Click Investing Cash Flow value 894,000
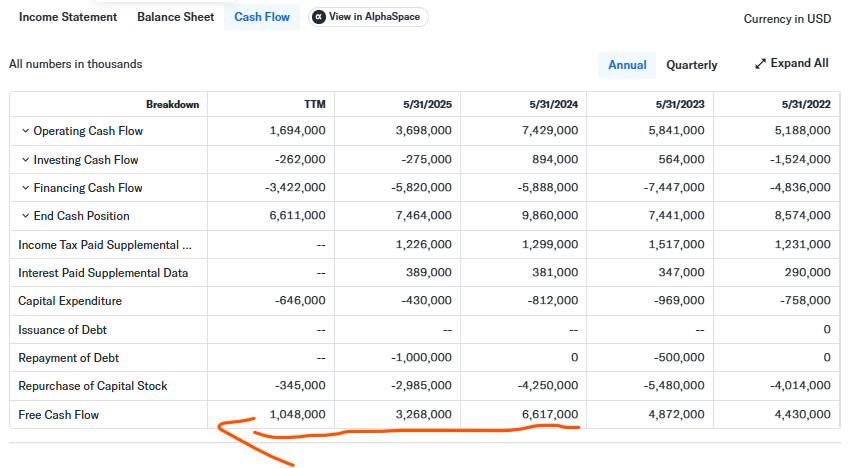Screen dimensions: 850x468 tap(555, 159)
